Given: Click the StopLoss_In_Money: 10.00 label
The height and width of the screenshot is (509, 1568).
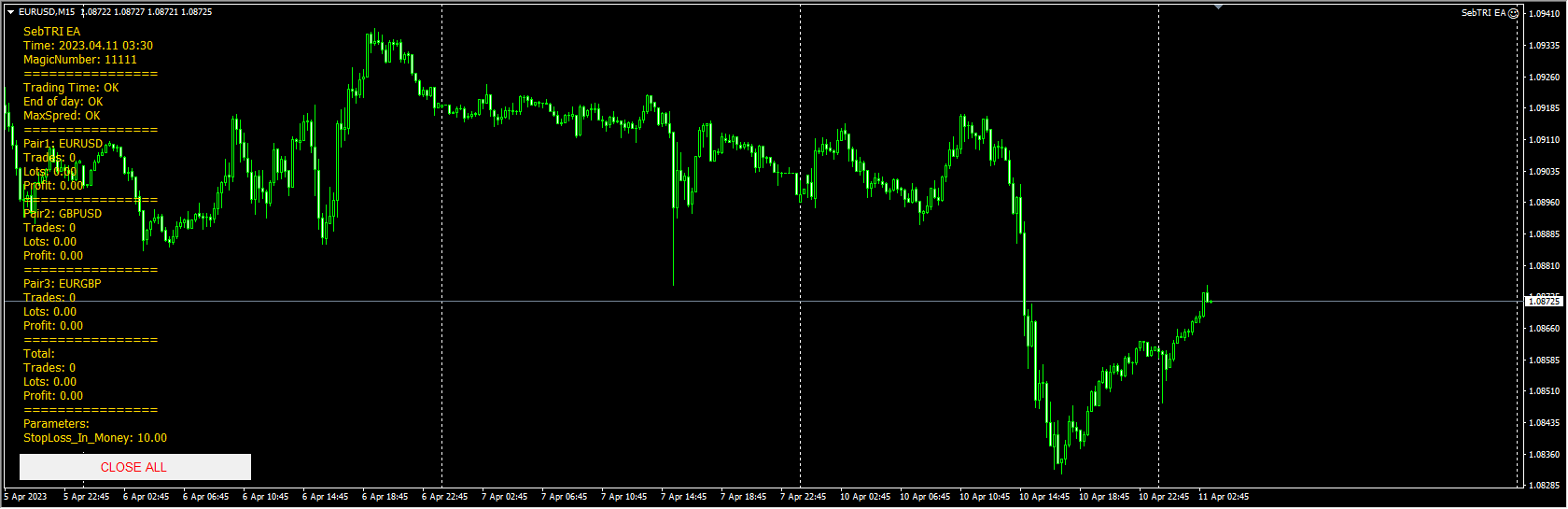Looking at the screenshot, I should (x=95, y=438).
